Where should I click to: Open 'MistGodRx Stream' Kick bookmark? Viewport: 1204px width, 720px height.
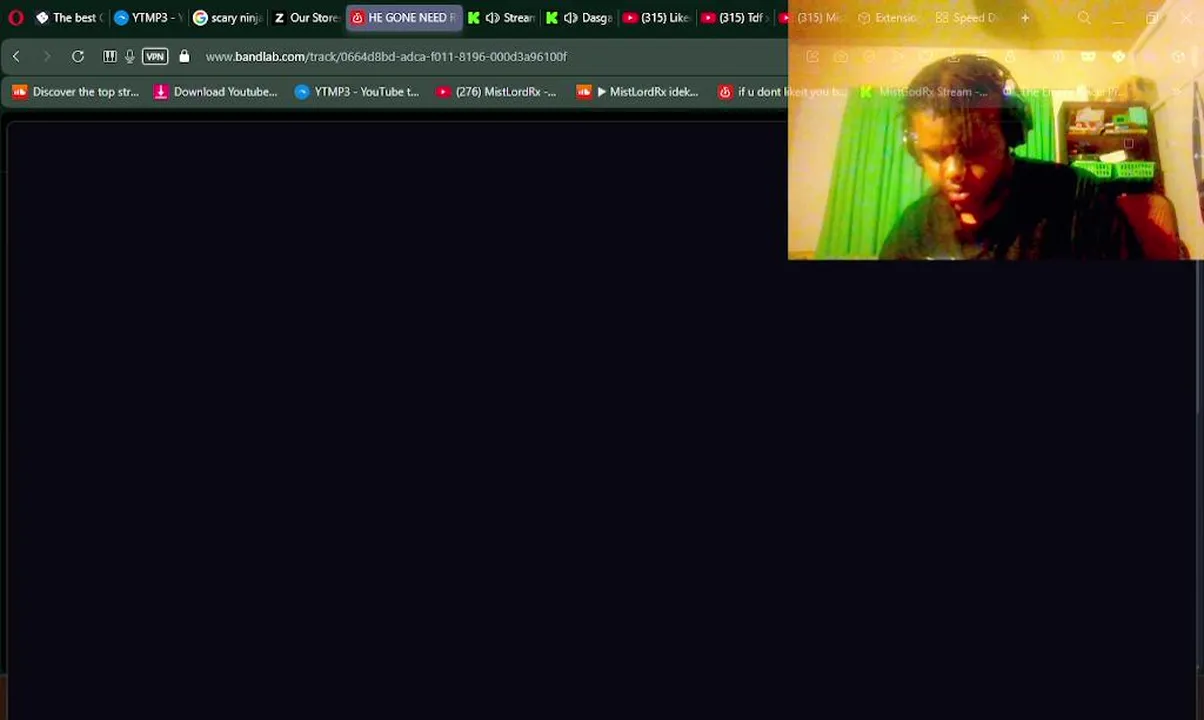point(924,92)
